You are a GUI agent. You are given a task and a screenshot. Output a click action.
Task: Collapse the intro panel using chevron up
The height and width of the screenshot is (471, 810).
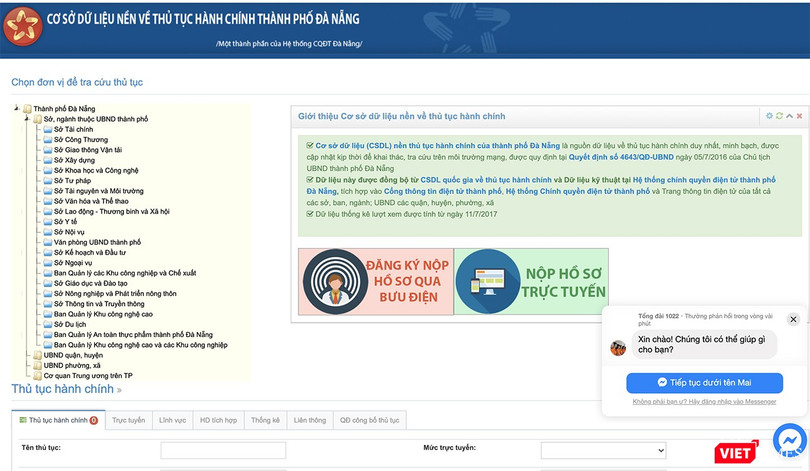(x=789, y=116)
